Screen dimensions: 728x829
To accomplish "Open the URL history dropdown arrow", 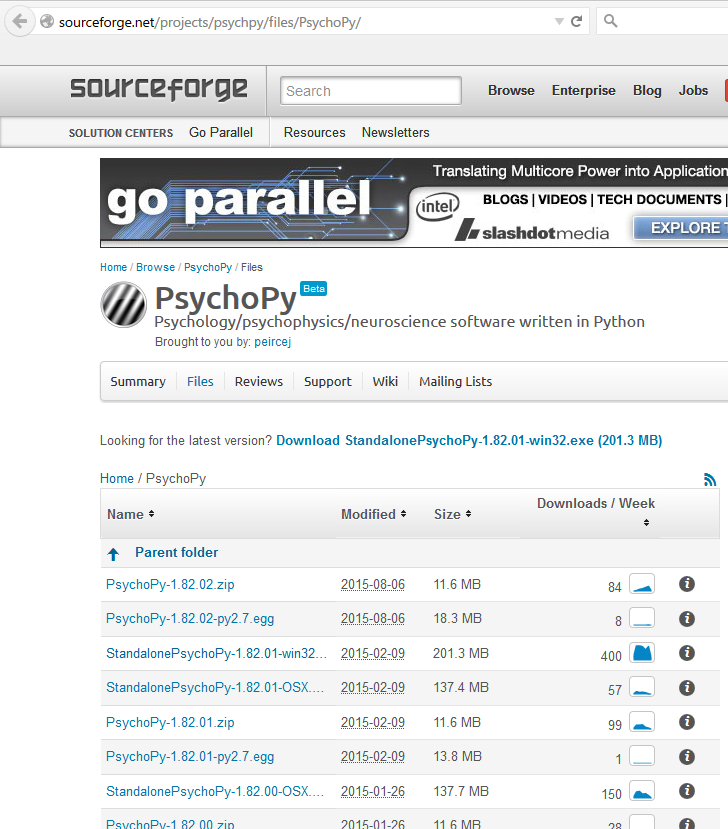I will (x=559, y=22).
